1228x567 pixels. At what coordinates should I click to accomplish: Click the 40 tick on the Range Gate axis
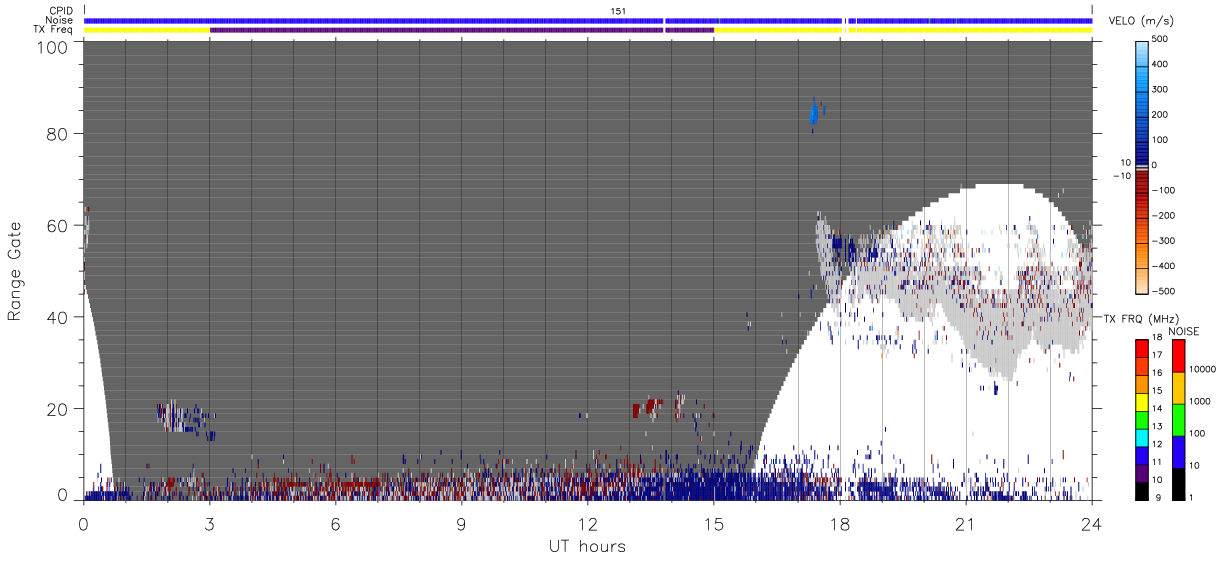tap(56, 317)
